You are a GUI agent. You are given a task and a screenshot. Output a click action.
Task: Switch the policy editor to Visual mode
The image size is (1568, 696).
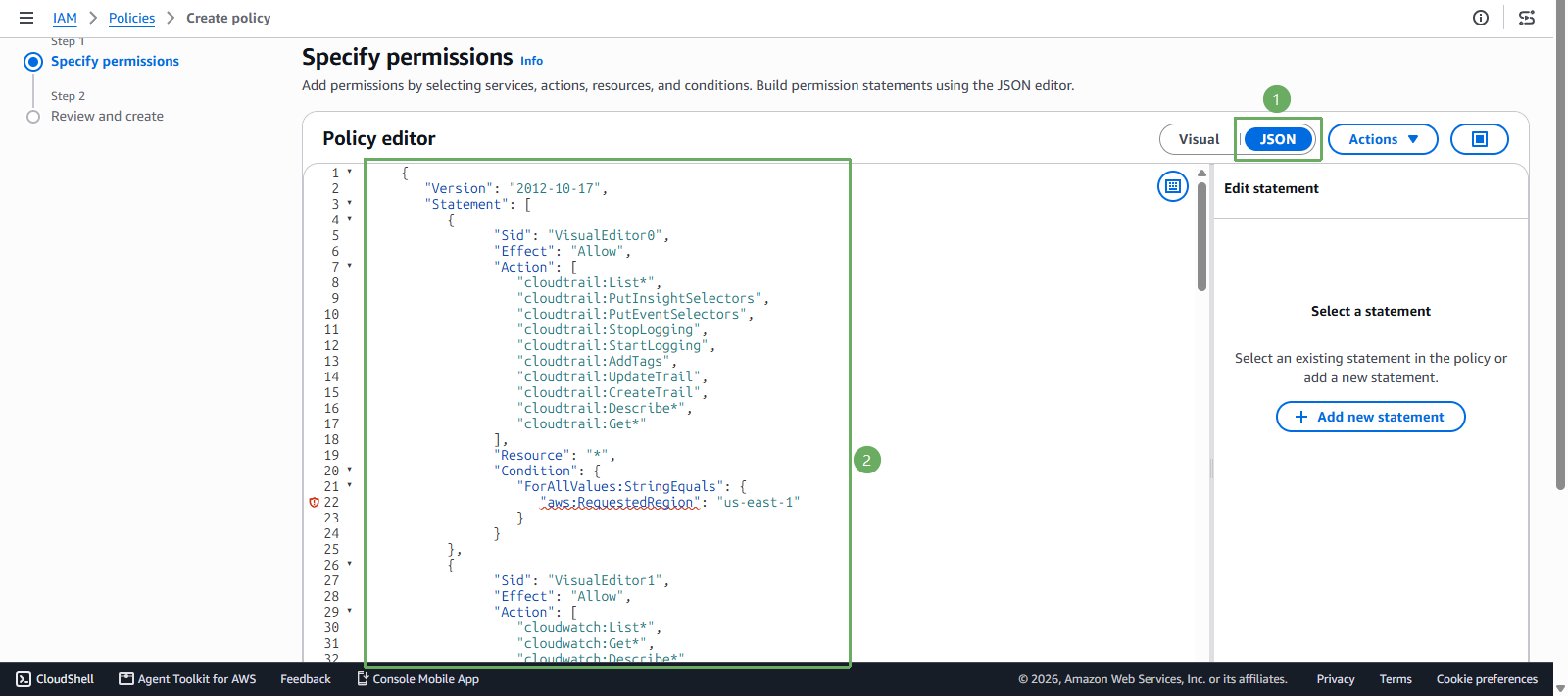click(x=1199, y=139)
